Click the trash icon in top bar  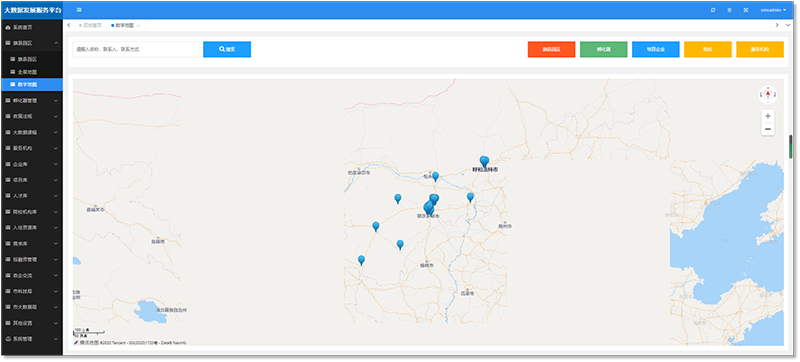coord(729,10)
